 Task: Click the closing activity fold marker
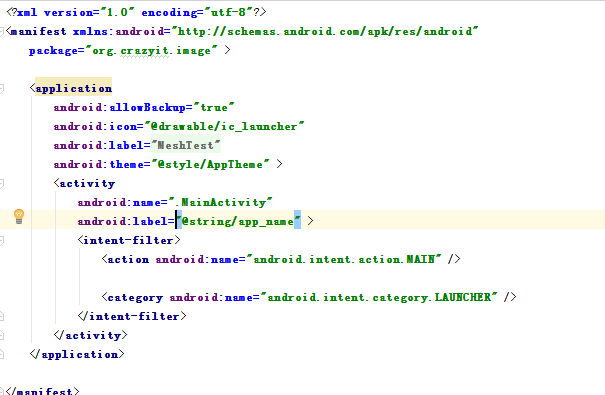point(2,336)
